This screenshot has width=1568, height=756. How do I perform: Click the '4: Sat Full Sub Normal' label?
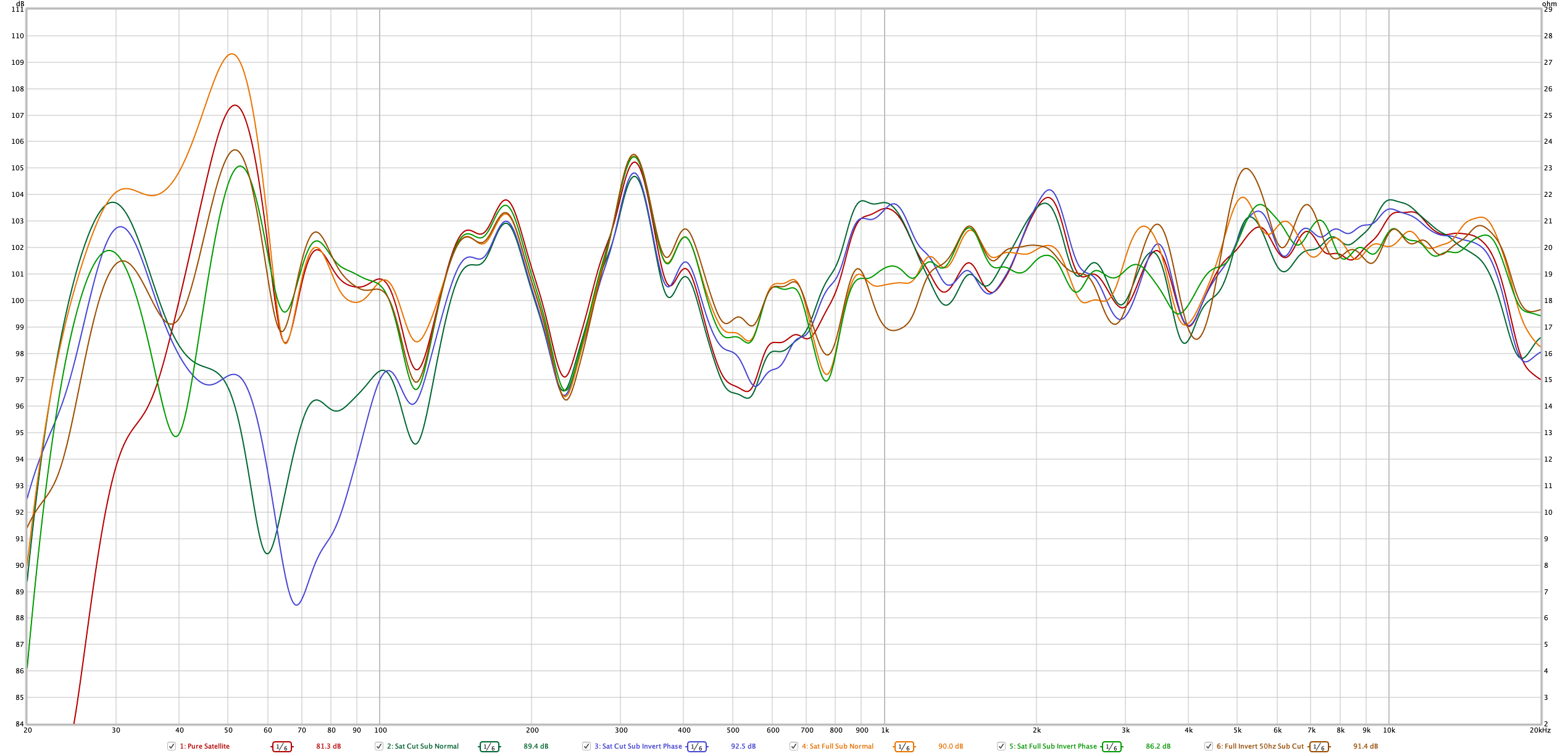(x=837, y=746)
